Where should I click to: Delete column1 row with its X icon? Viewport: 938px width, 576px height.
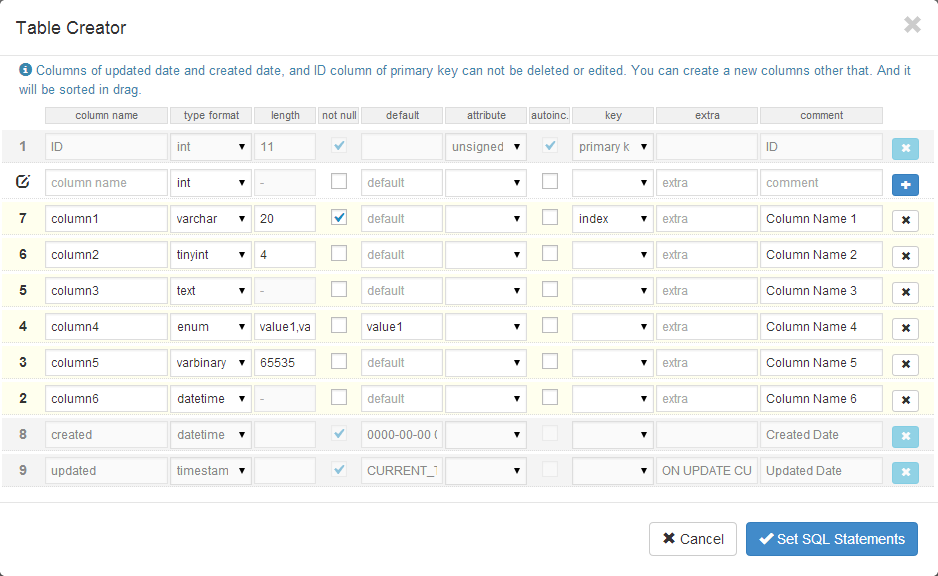905,220
